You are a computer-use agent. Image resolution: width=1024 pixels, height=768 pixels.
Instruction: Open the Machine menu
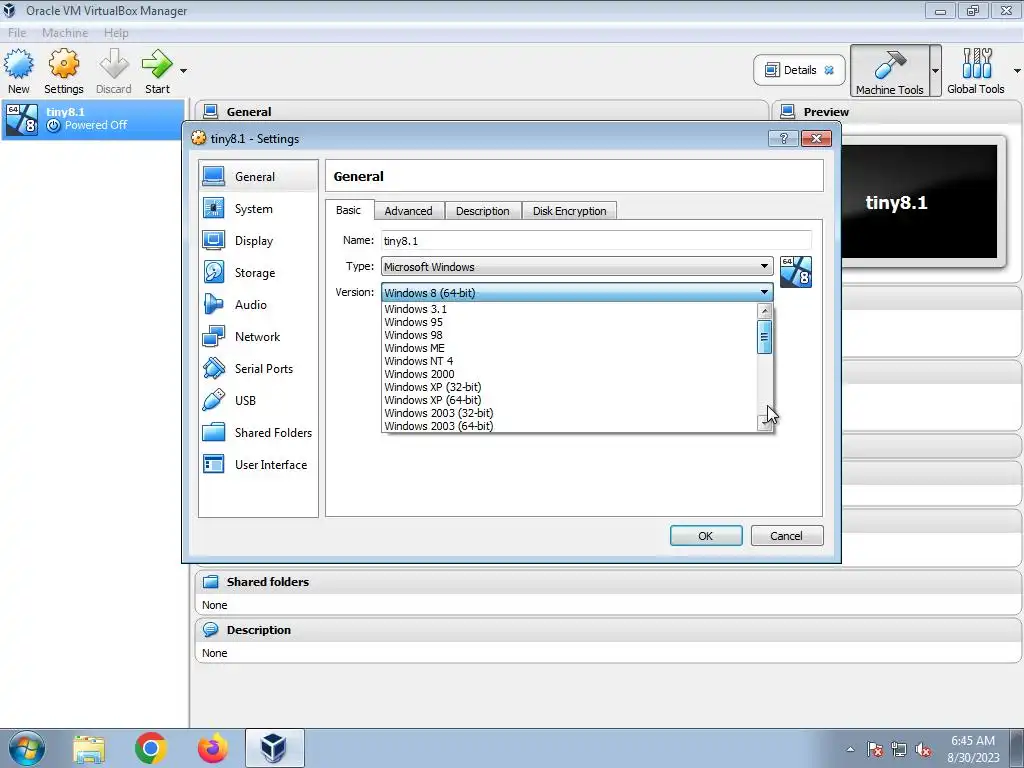[65, 33]
